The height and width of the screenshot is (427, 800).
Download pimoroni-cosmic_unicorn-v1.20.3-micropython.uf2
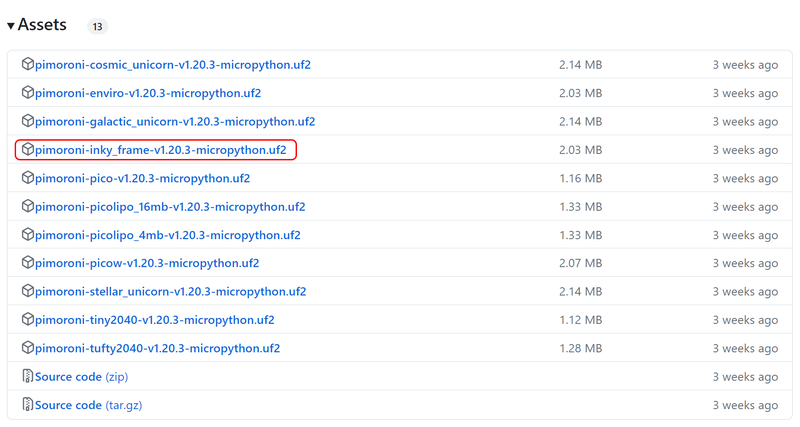(172, 65)
